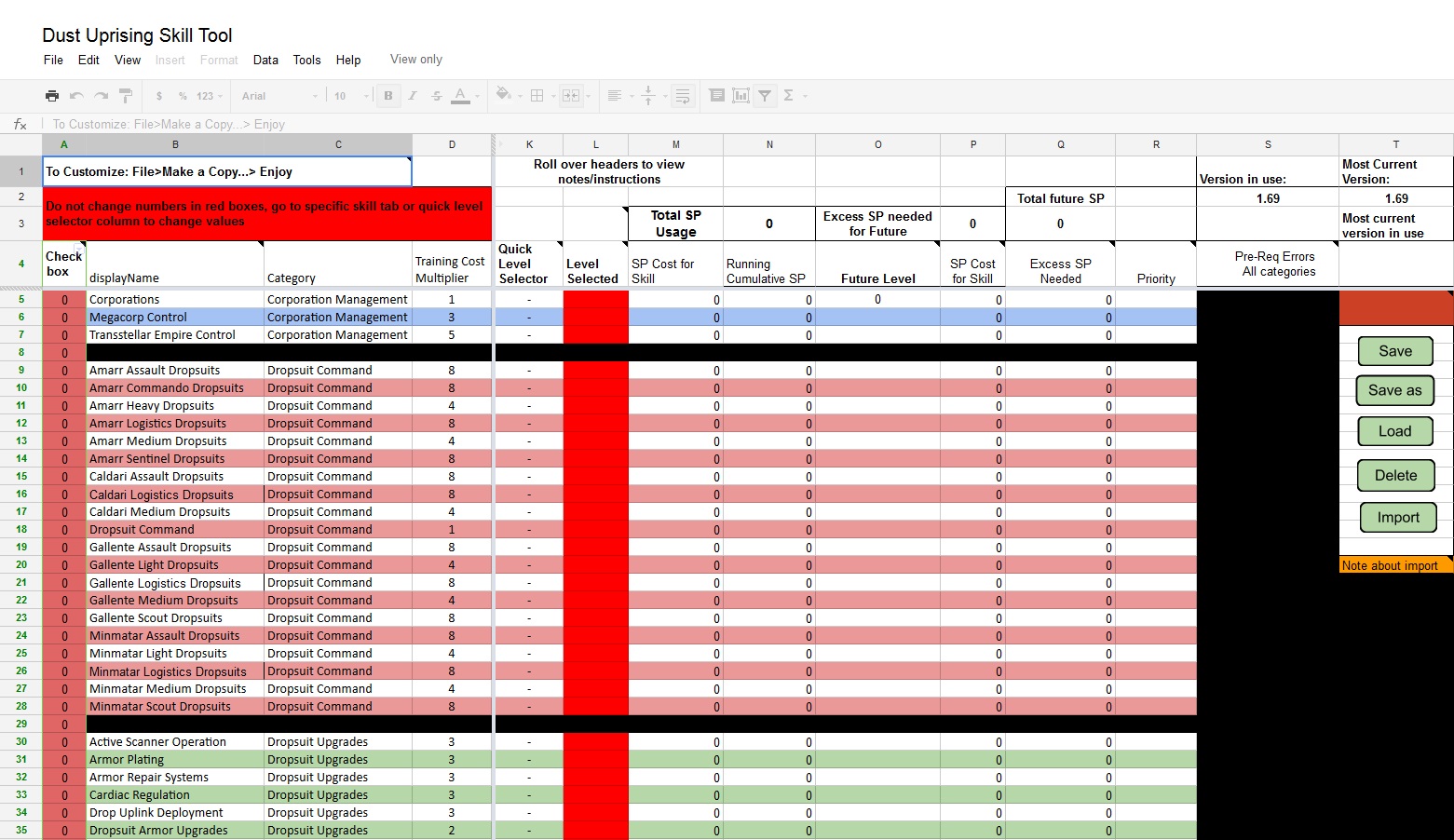The width and height of the screenshot is (1454, 840).
Task: Click the green Save button
Action: (1395, 351)
